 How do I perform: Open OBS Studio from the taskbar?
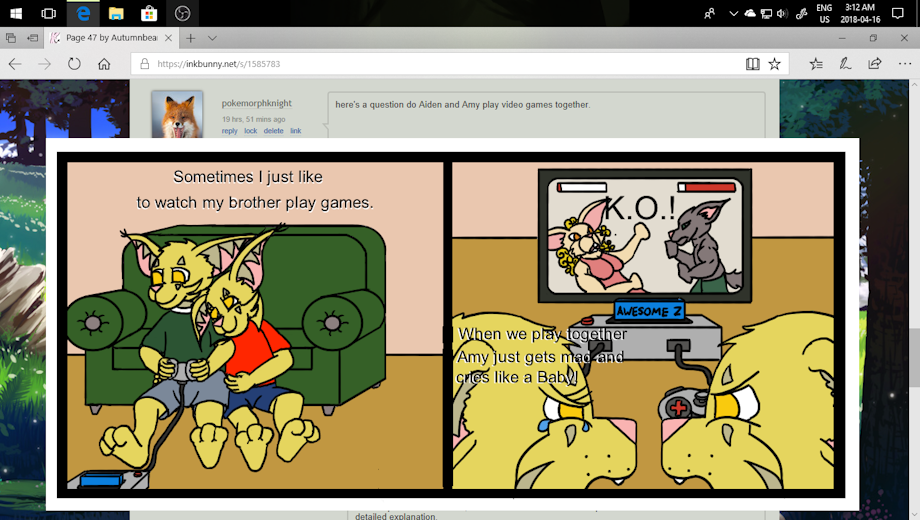[182, 13]
